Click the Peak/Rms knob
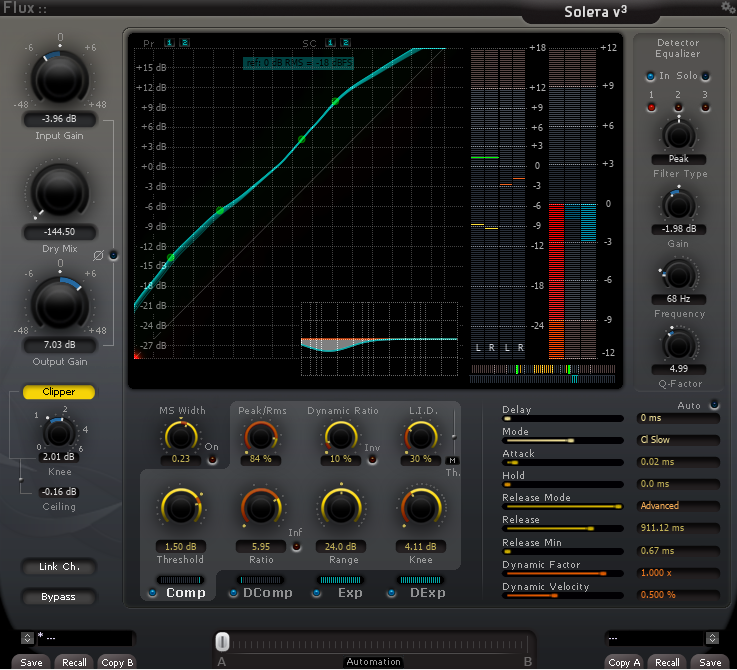The image size is (737, 670). pyautogui.click(x=260, y=436)
